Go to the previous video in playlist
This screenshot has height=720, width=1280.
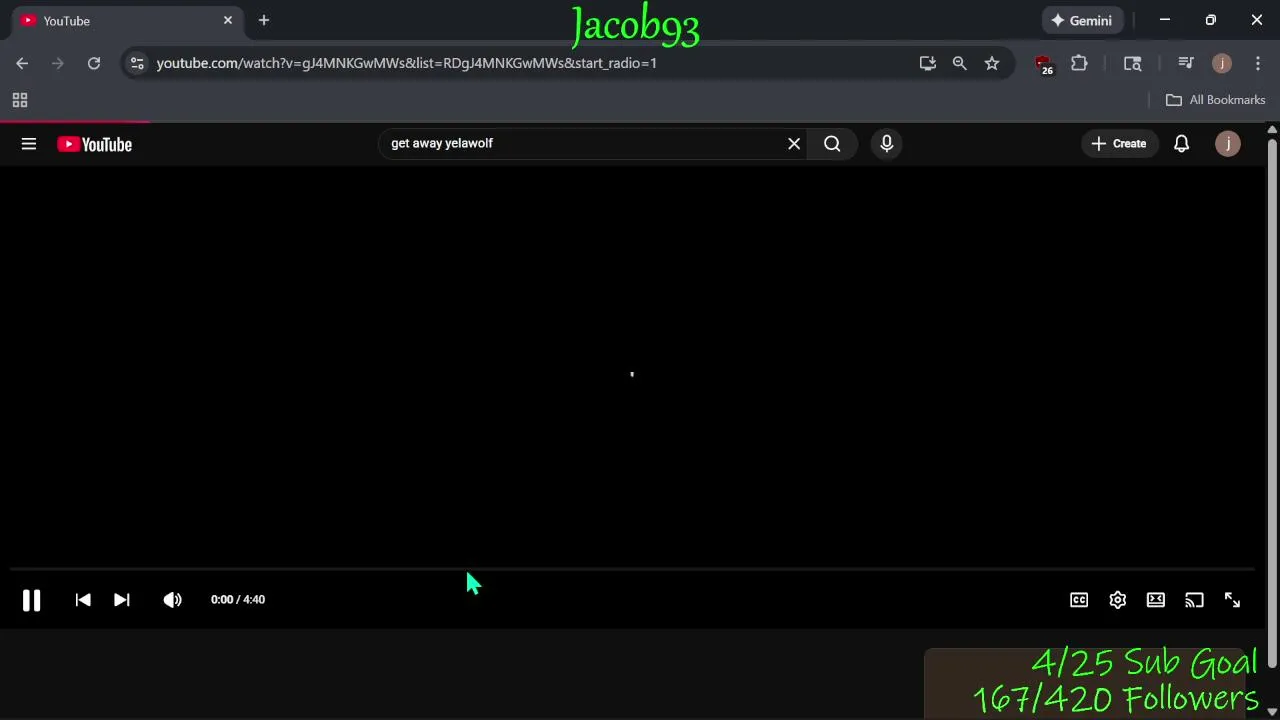[83, 600]
